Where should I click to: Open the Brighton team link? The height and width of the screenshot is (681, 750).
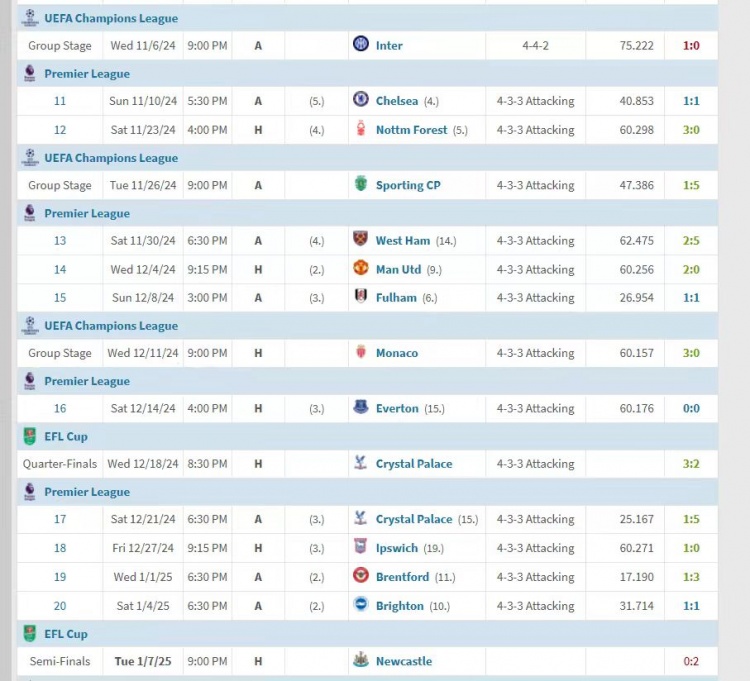click(x=400, y=606)
